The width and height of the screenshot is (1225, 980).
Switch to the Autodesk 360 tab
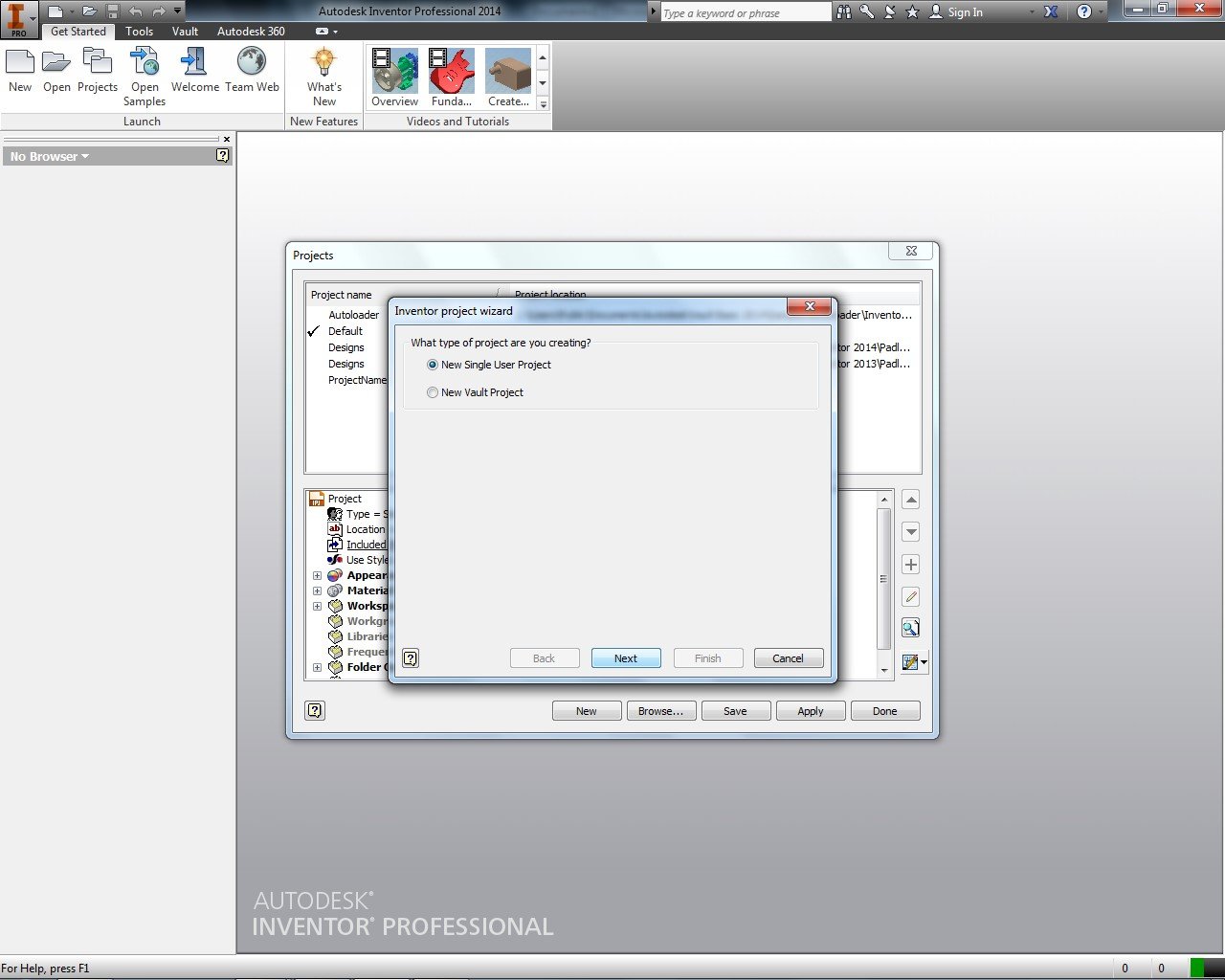click(x=251, y=32)
